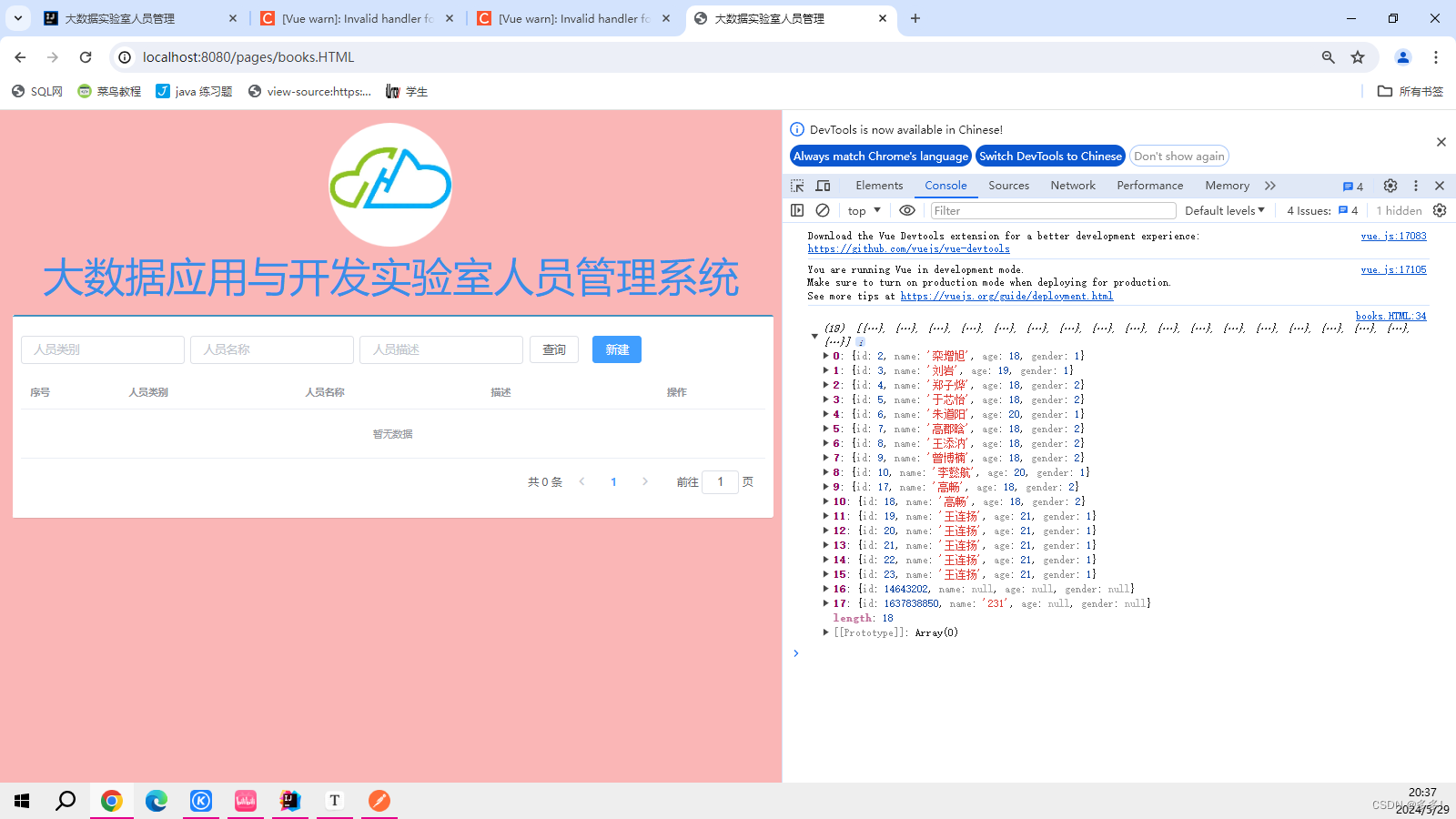Reload the books.HTML page
The width and height of the screenshot is (1456, 819).
(x=86, y=57)
